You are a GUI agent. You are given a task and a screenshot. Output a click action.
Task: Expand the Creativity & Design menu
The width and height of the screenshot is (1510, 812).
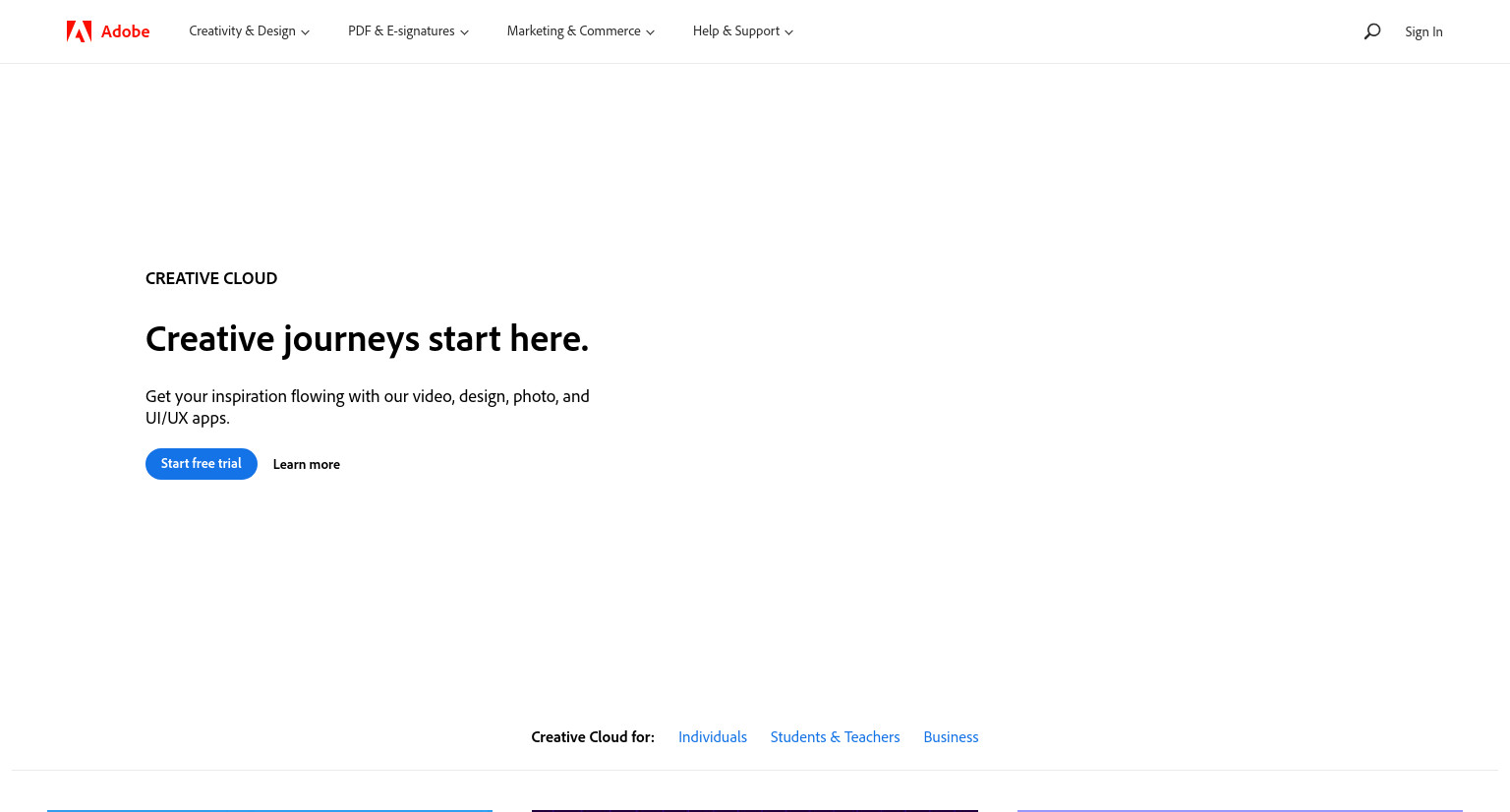[x=250, y=31]
